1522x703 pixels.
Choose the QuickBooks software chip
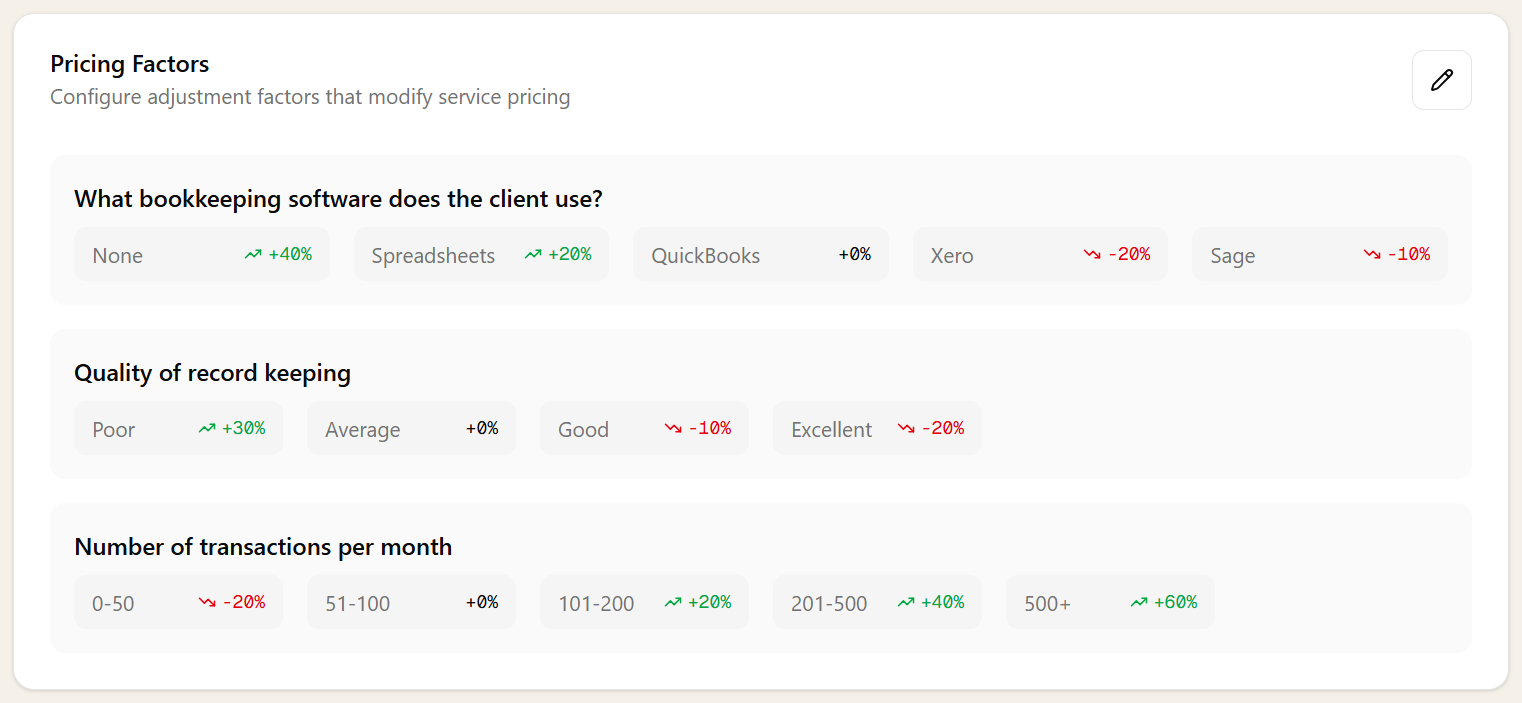760,255
